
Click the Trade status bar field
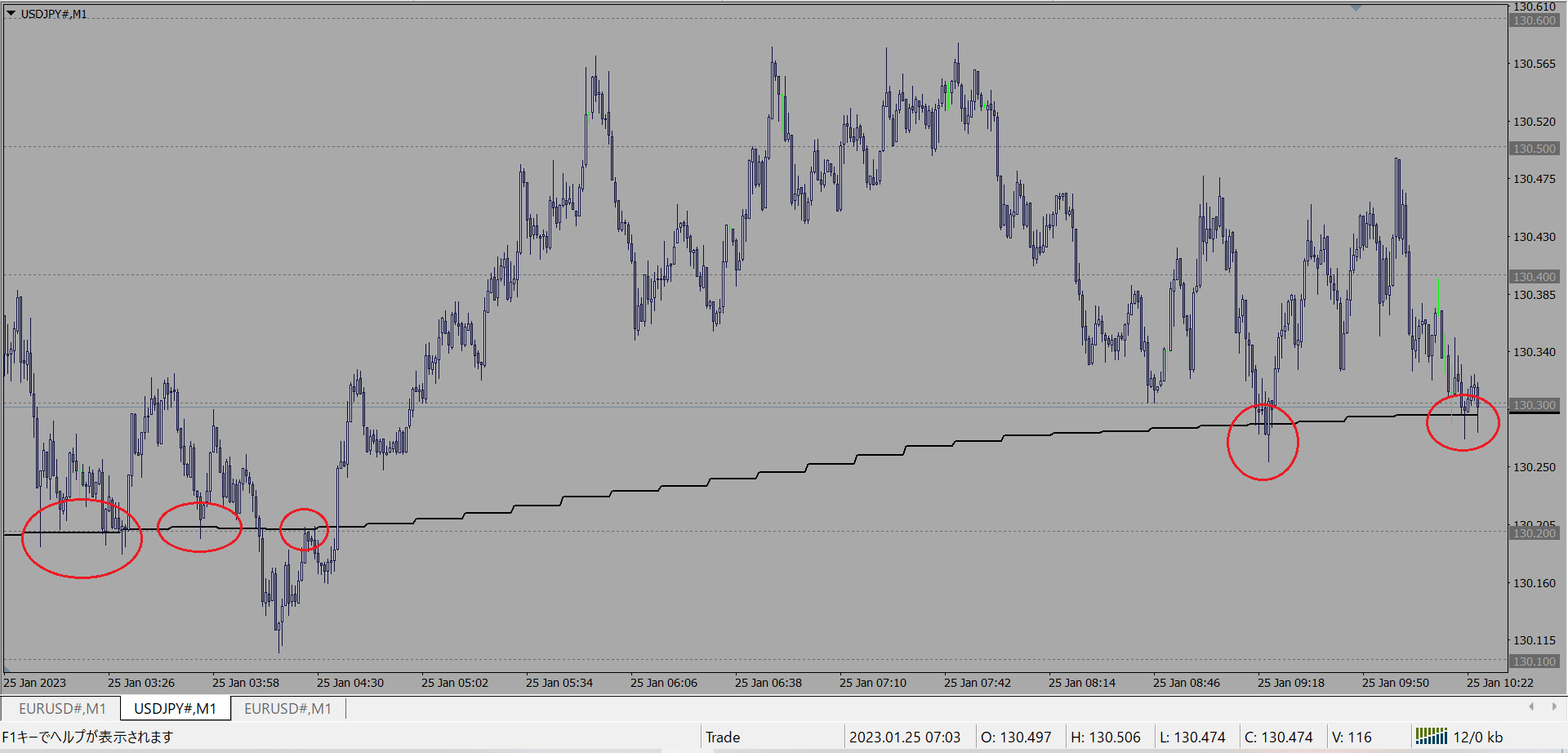pos(723,737)
